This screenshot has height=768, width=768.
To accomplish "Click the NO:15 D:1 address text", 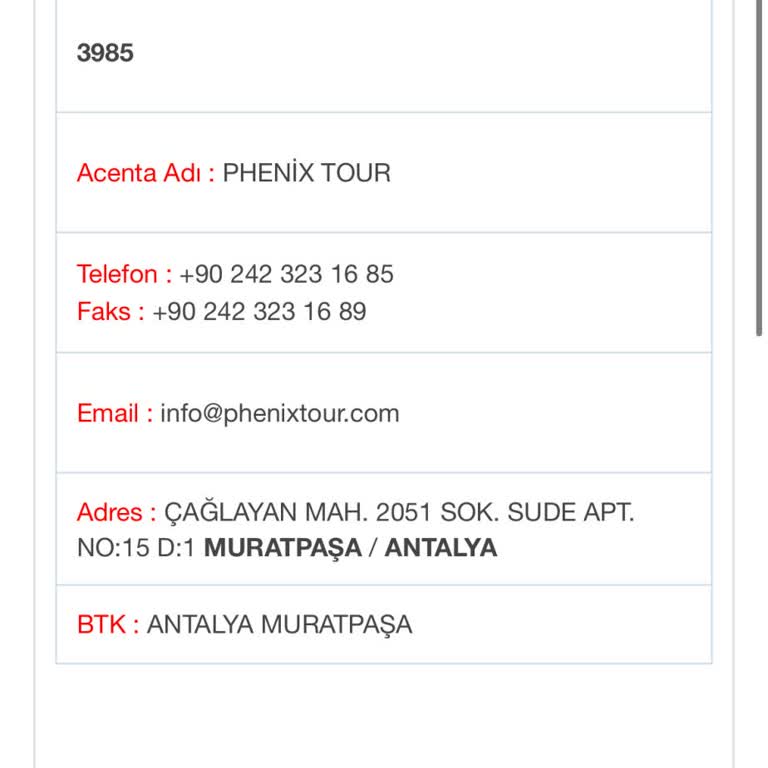I will click(136, 548).
